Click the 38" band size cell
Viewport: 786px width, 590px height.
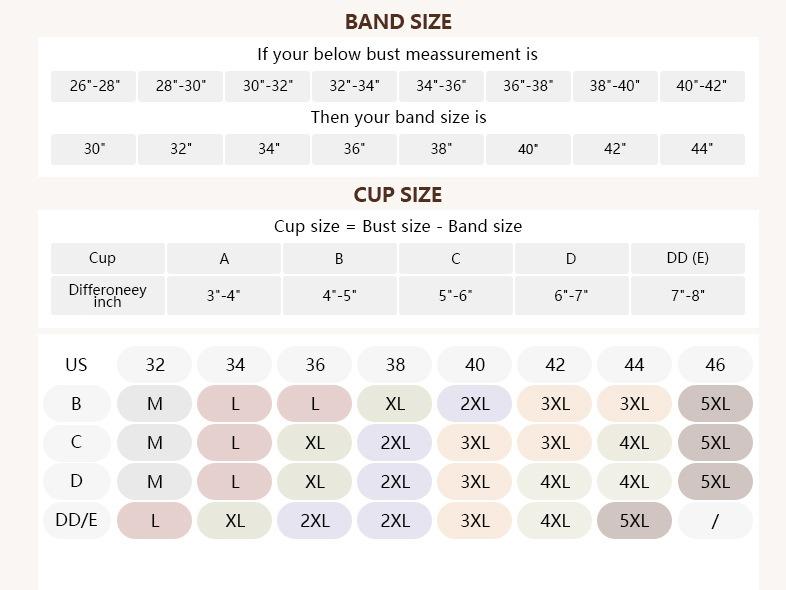coord(441,149)
